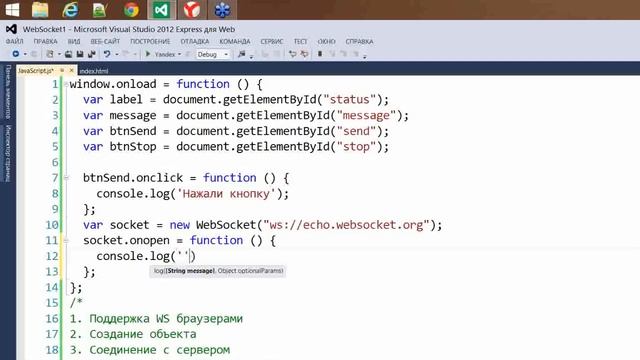This screenshot has width=640, height=360.
Task: Open the ПРАВКА menu
Action: [x=45, y=42]
